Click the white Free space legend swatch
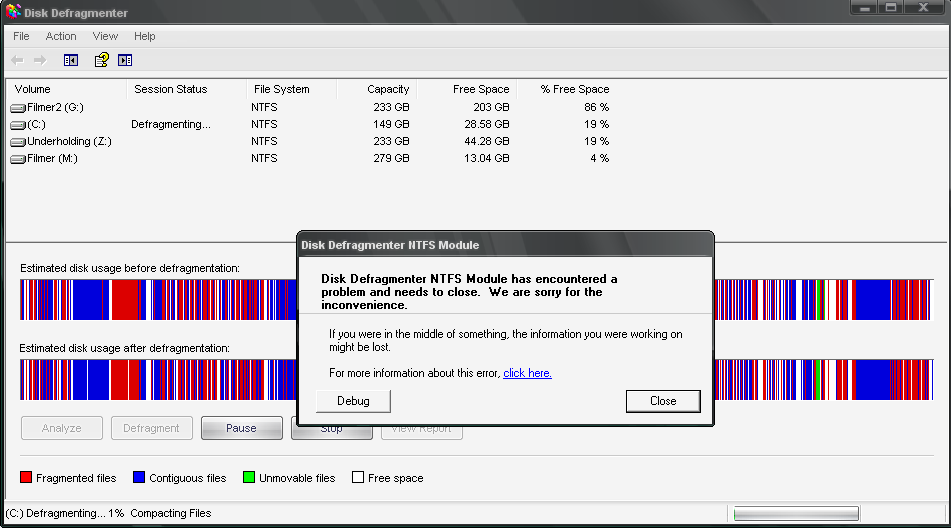This screenshot has height=528, width=951. (358, 477)
